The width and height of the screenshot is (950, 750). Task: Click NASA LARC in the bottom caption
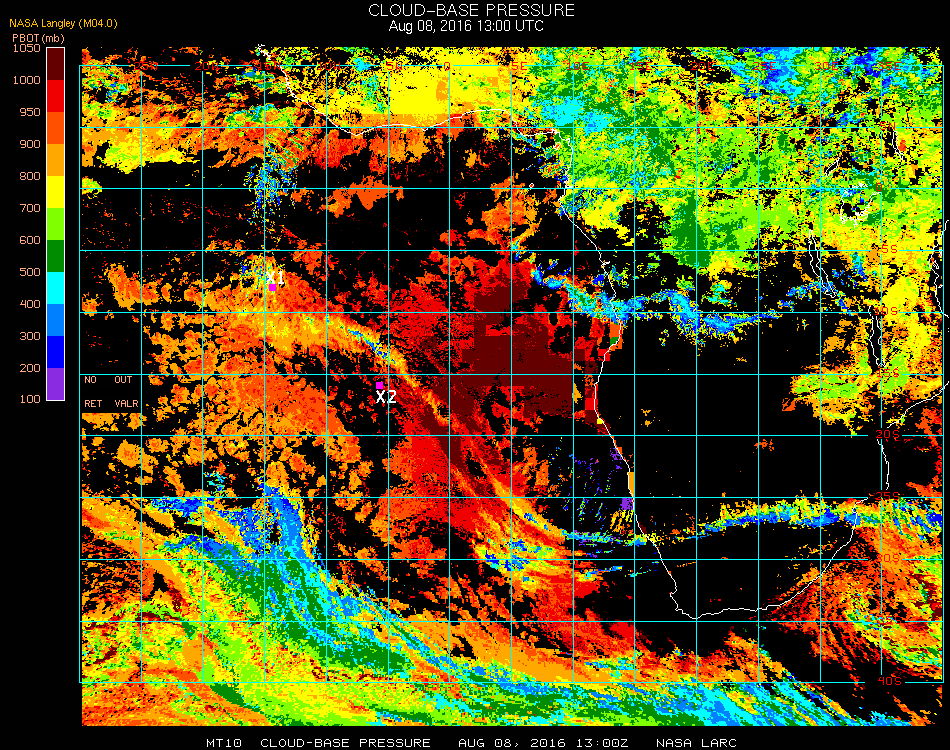(x=696, y=743)
